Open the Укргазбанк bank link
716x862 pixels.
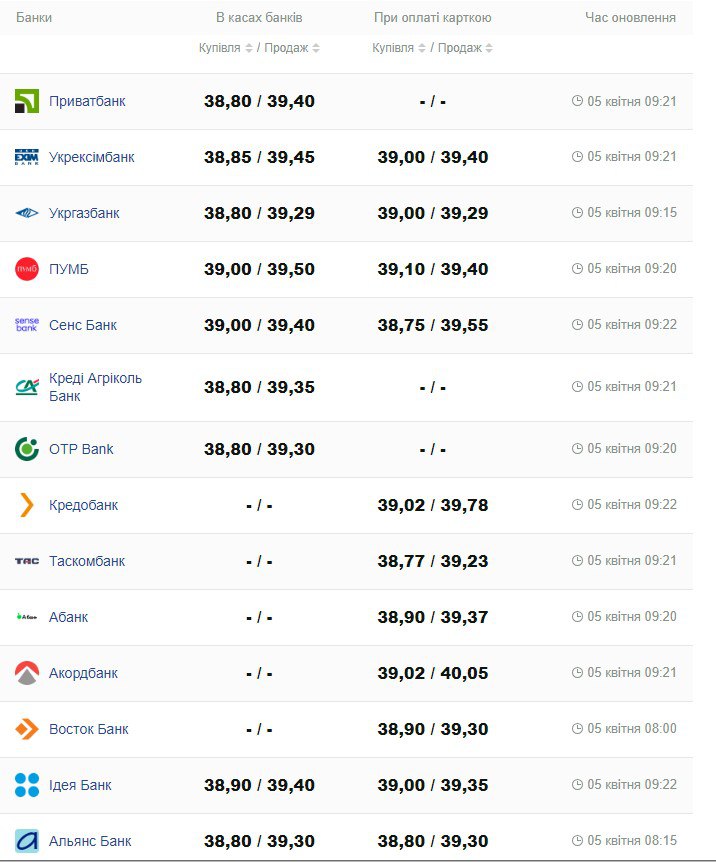point(84,213)
